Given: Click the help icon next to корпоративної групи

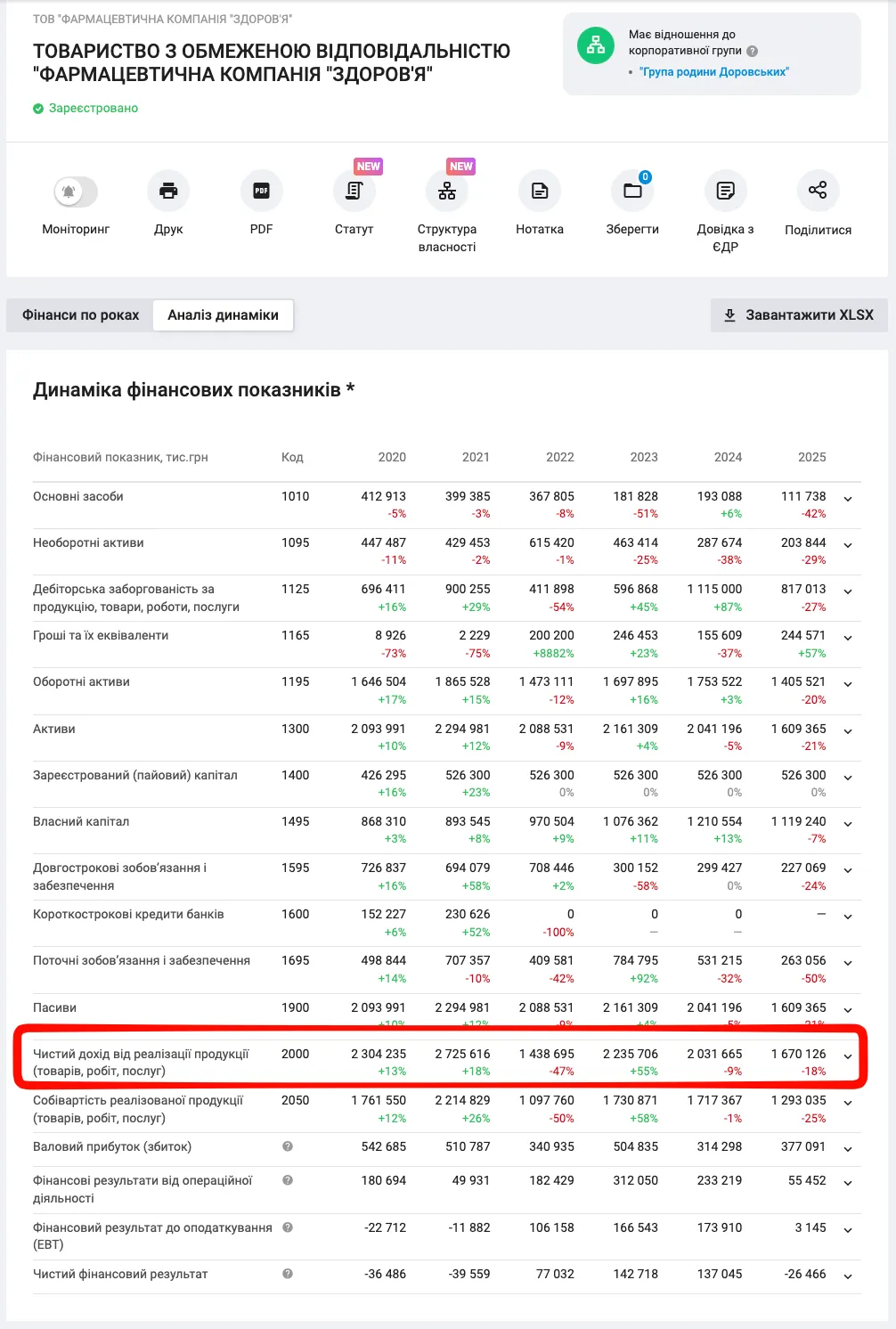Looking at the screenshot, I should click(x=753, y=51).
